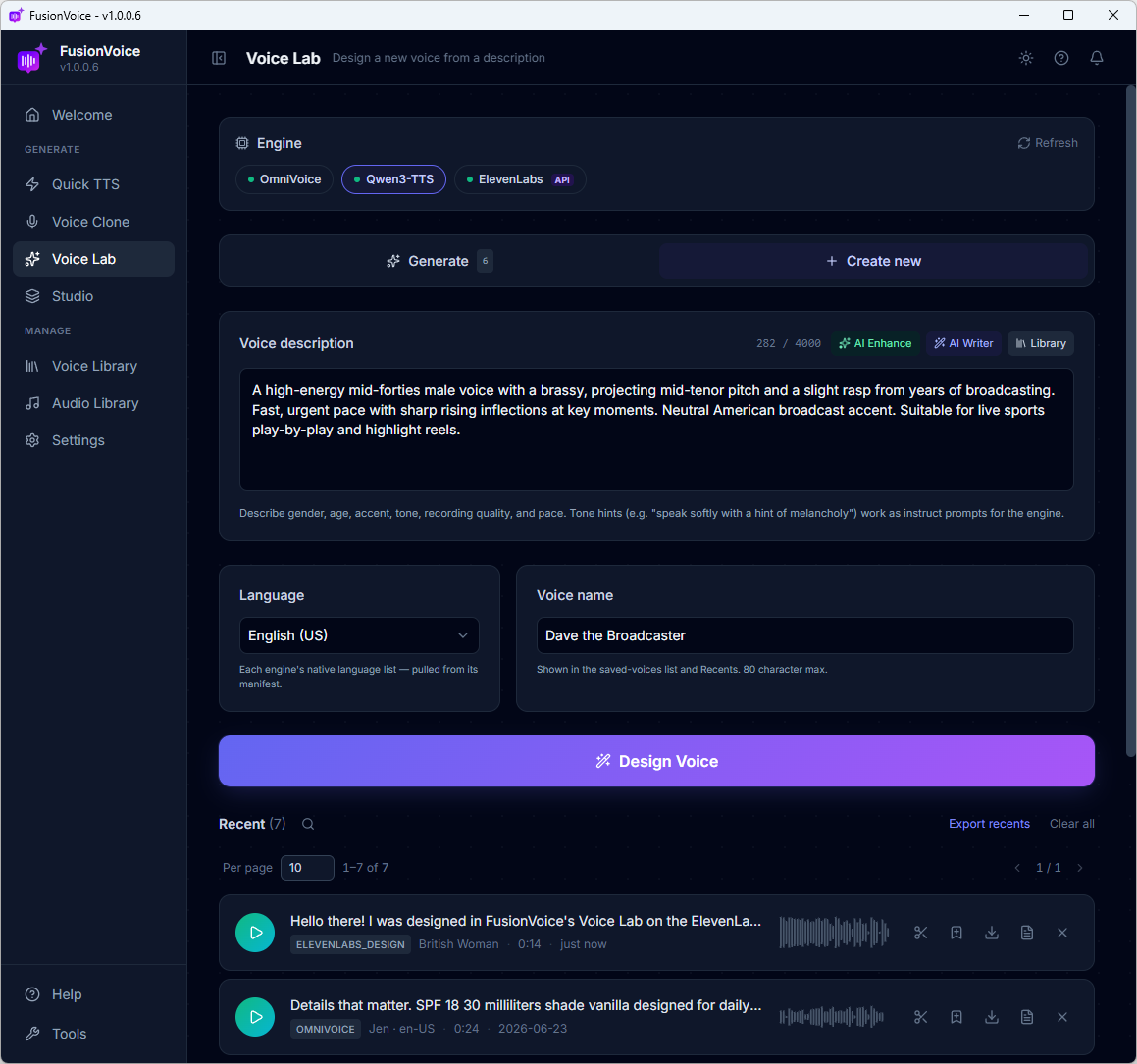The height and width of the screenshot is (1064, 1137).
Task: Click the waveform of the 'Details that matter' clip
Action: click(x=832, y=1017)
